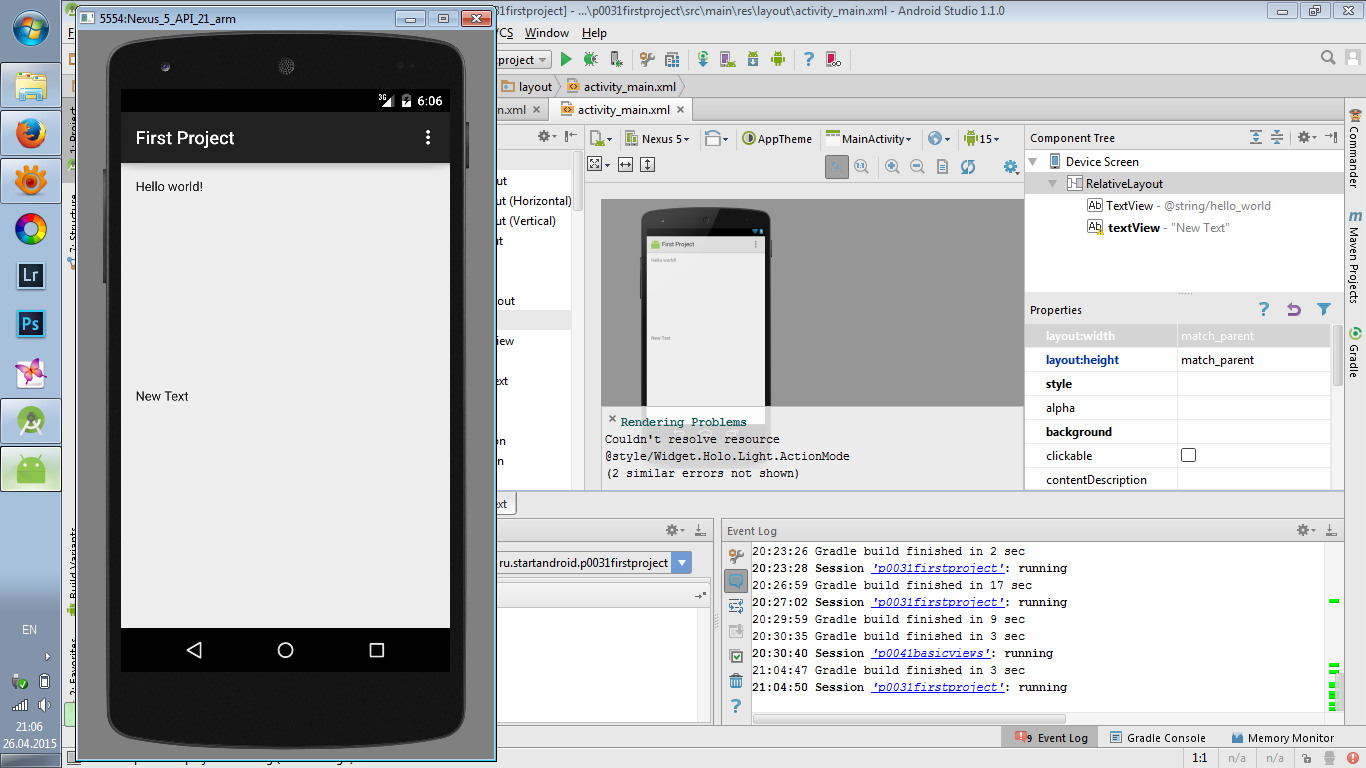Click Mark all as read in Event Log
This screenshot has height=768, width=1366.
point(736,656)
